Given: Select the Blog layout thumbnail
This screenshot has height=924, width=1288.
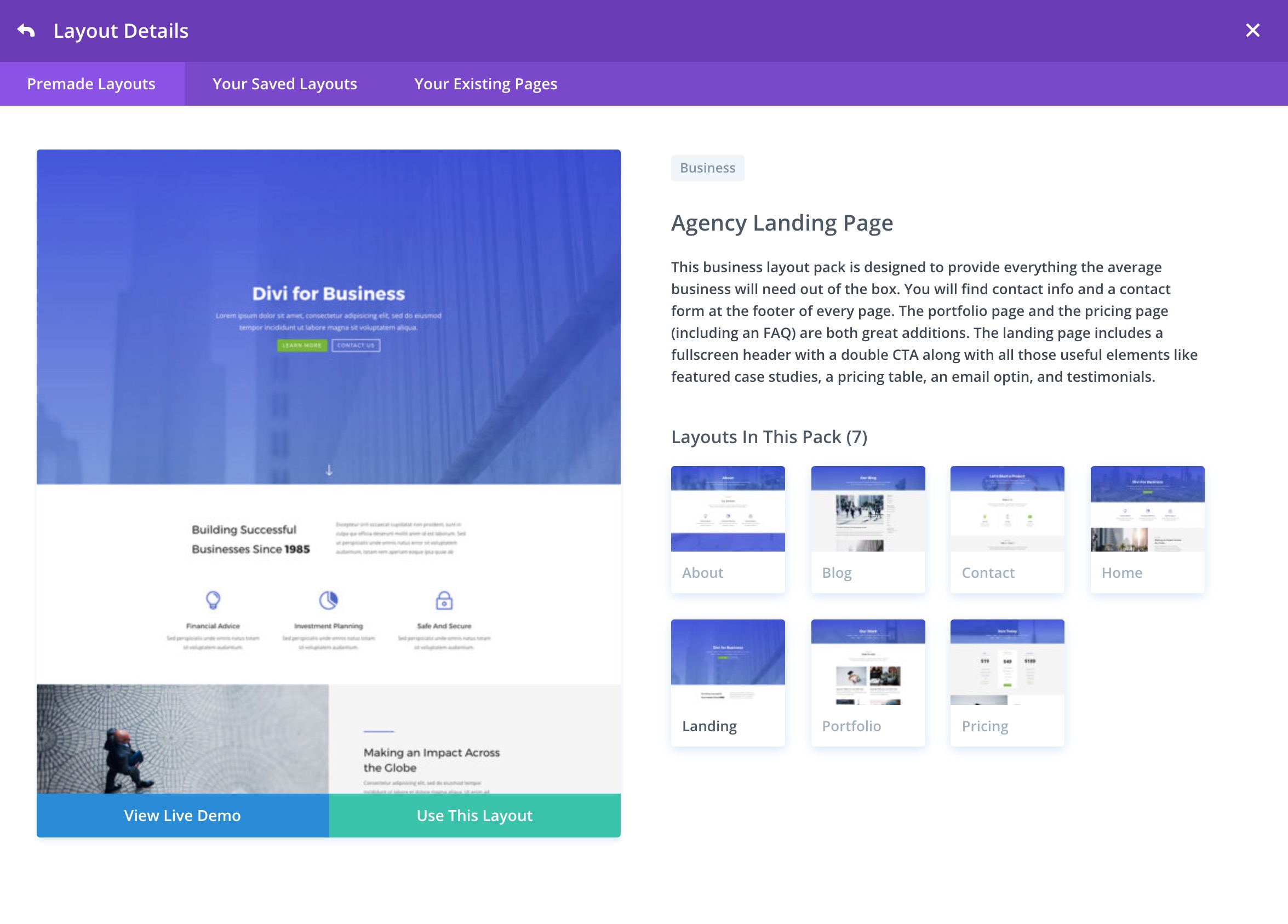Looking at the screenshot, I should (x=868, y=529).
